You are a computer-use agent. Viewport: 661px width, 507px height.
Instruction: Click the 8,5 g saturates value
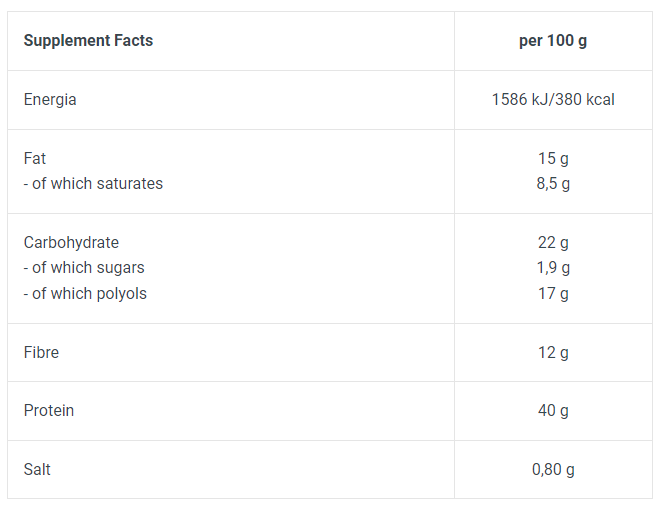click(x=553, y=184)
